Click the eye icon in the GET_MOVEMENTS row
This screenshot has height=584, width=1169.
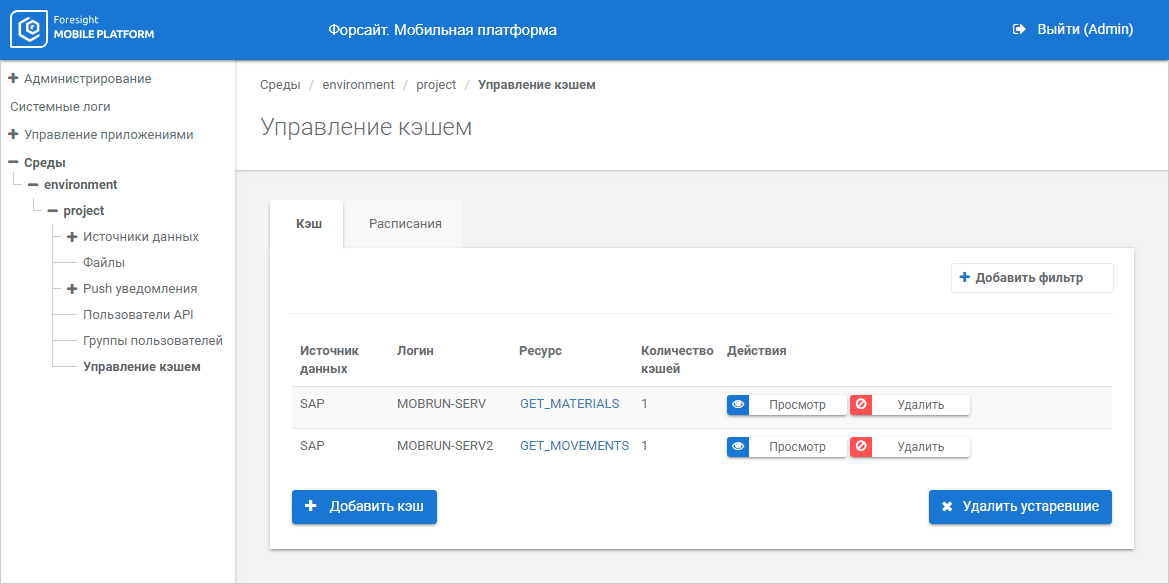pos(738,447)
